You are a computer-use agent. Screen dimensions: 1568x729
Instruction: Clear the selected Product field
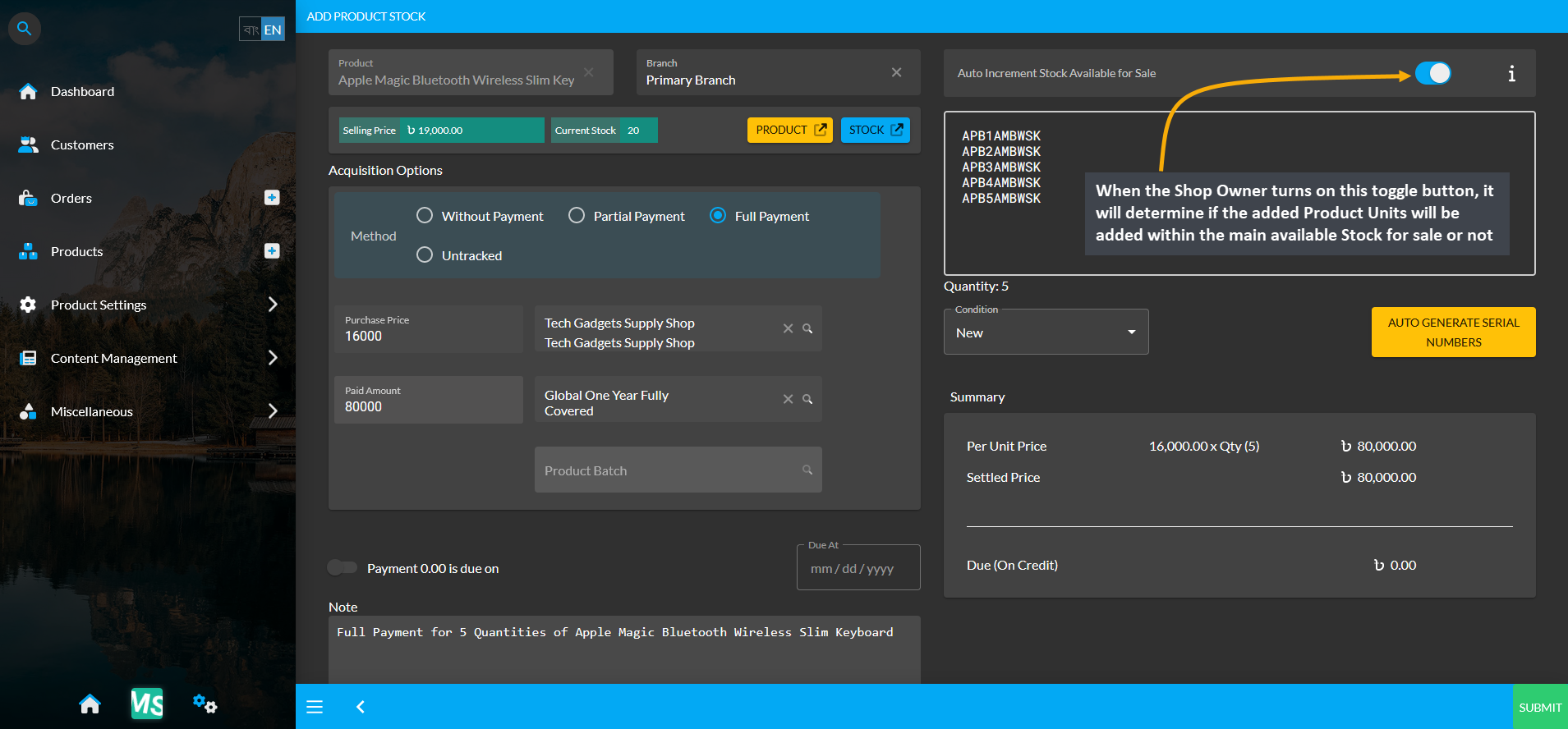[x=588, y=72]
